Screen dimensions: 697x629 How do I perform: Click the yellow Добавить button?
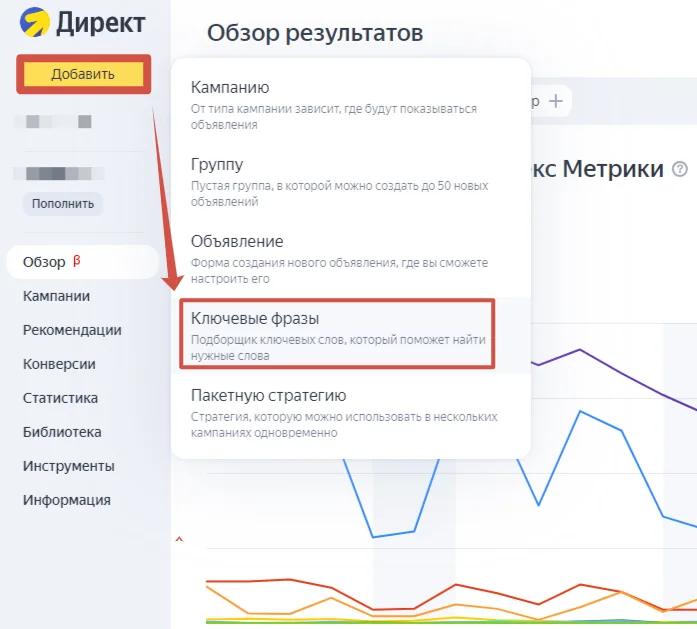83,74
